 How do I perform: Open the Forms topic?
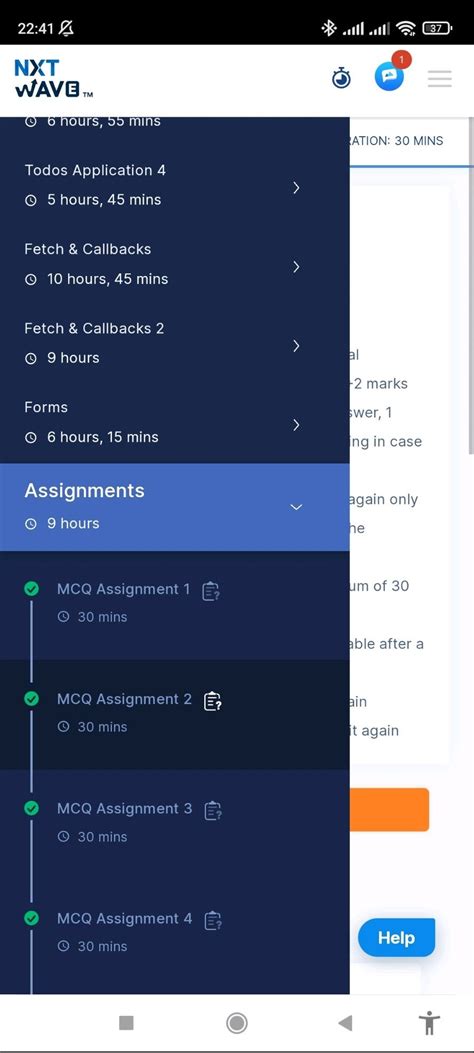tap(175, 423)
